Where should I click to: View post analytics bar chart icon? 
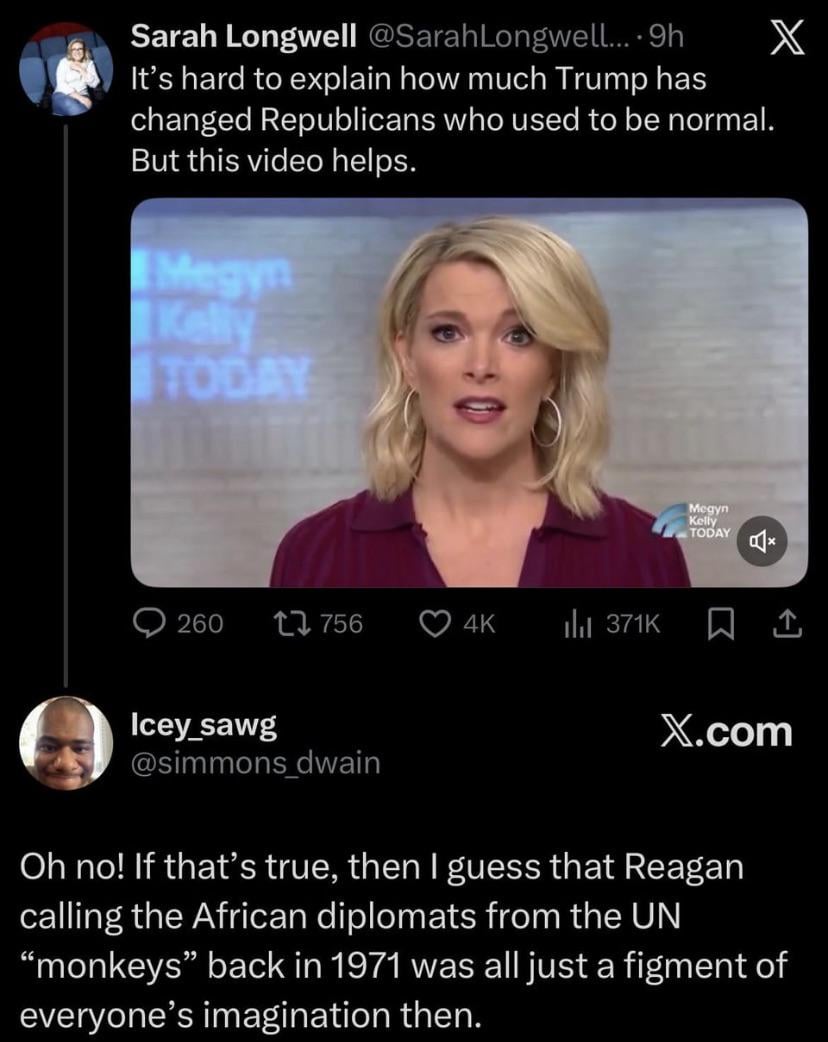pos(578,624)
